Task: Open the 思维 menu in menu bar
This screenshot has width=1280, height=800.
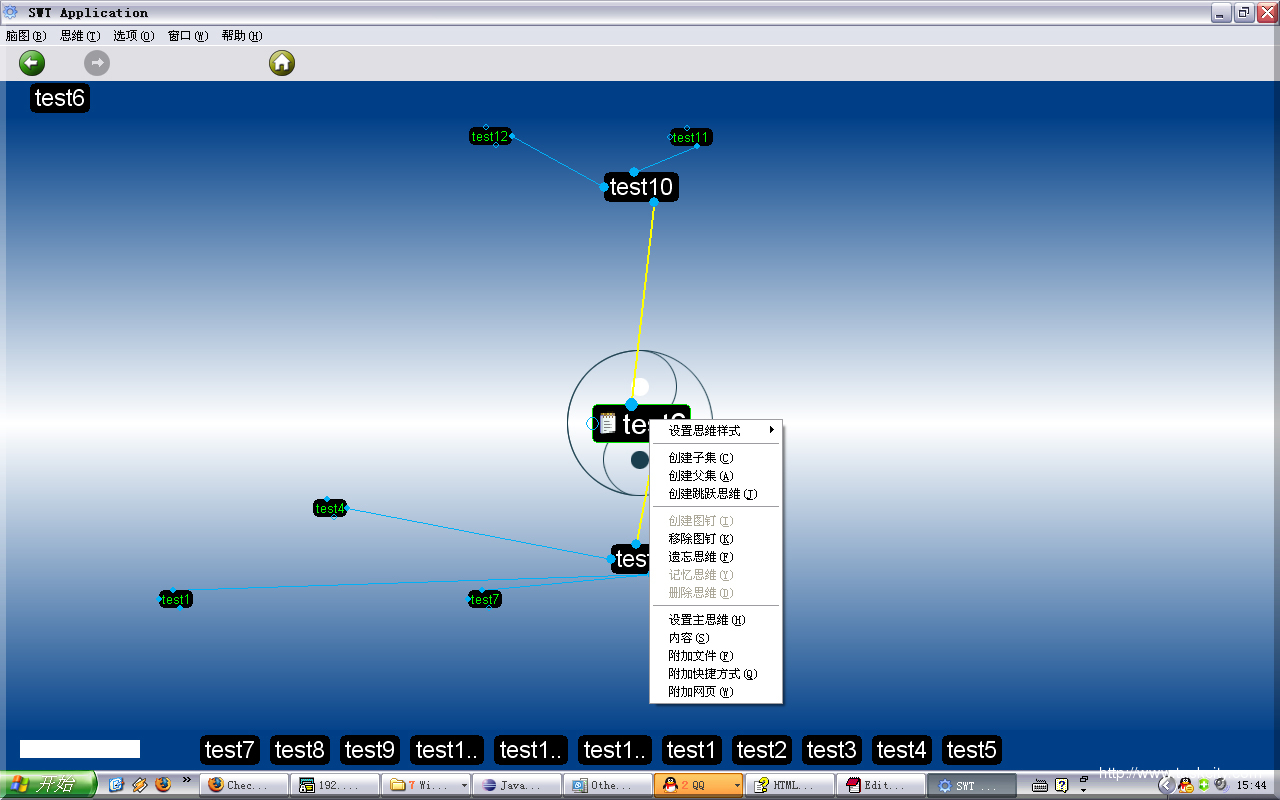Action: point(80,36)
